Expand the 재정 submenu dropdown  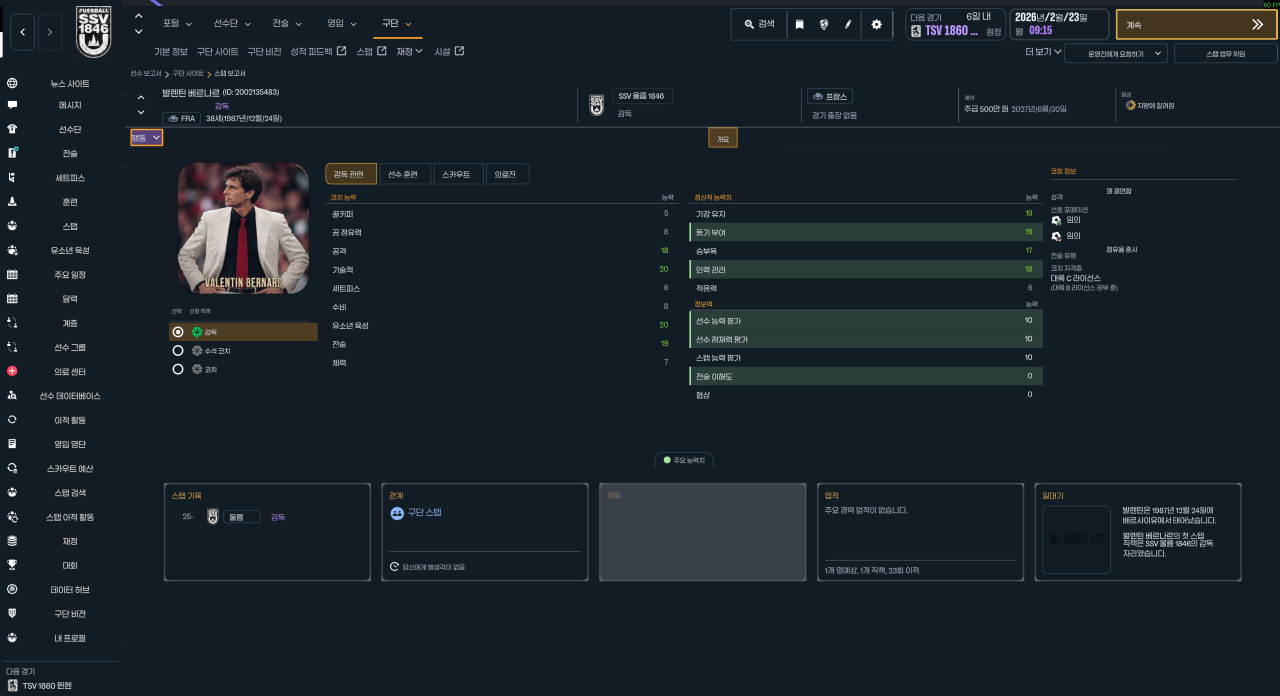pos(410,51)
